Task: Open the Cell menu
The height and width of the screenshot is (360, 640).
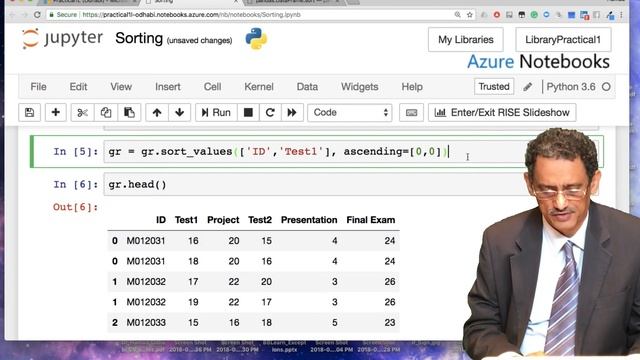Action: coord(212,87)
